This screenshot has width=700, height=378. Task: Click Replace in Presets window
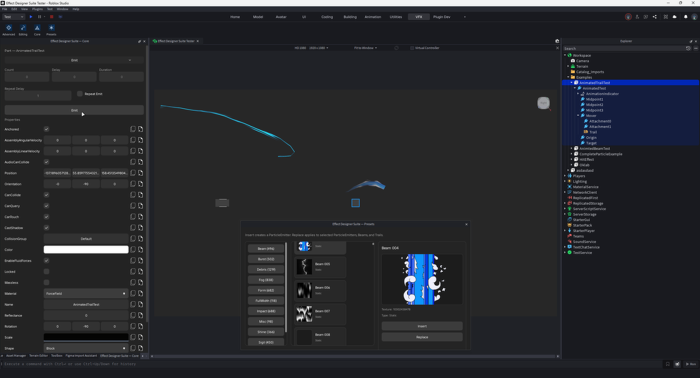coord(422,337)
